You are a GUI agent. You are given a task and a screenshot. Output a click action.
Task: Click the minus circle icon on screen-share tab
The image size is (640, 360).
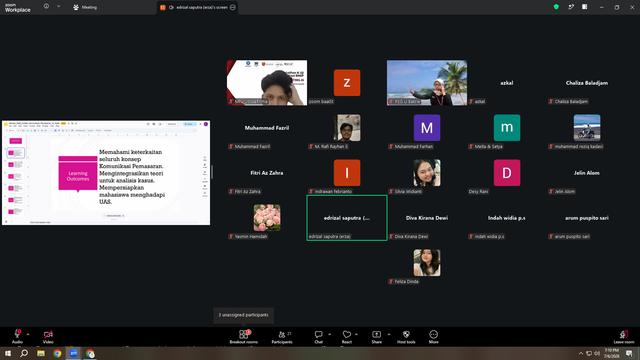click(x=233, y=7)
